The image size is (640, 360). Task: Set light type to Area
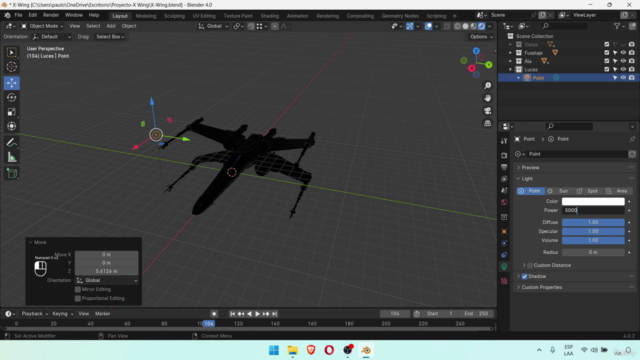[618, 191]
